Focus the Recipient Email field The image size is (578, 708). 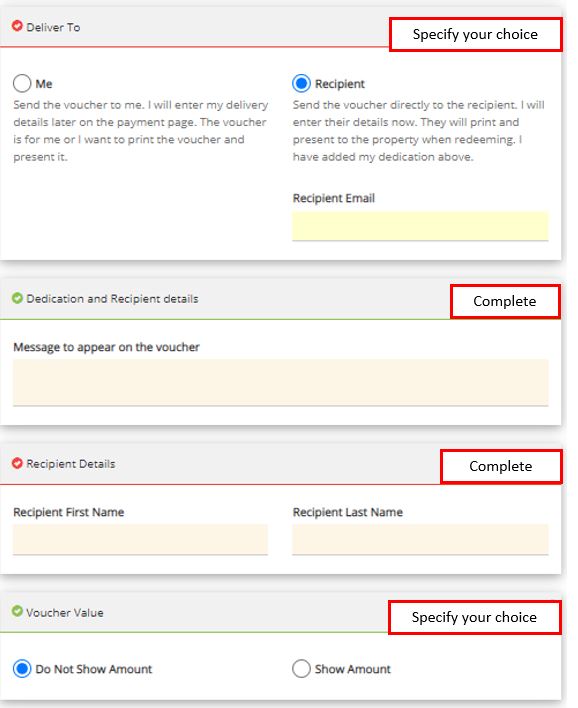click(420, 226)
